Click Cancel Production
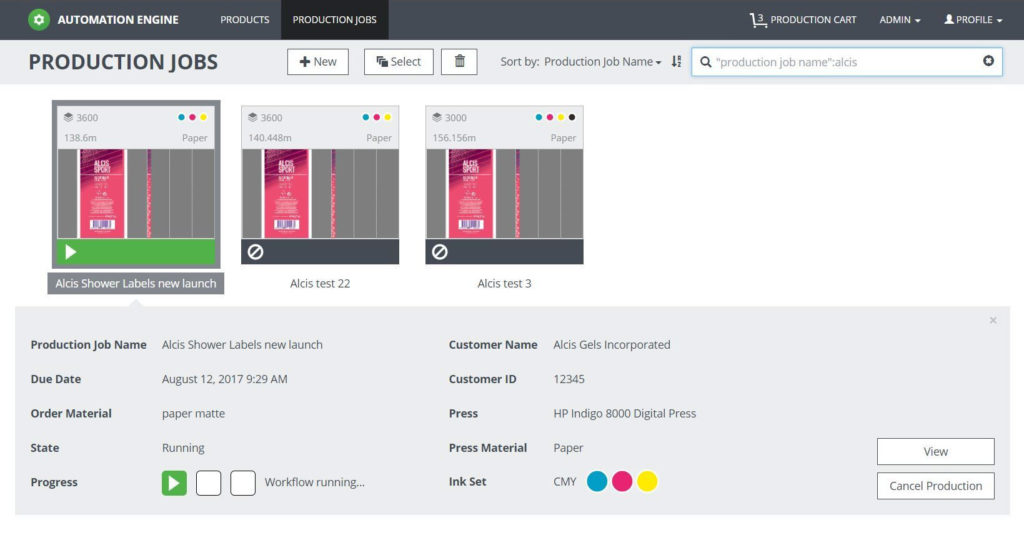Viewport: 1024px width, 545px height. (x=935, y=486)
